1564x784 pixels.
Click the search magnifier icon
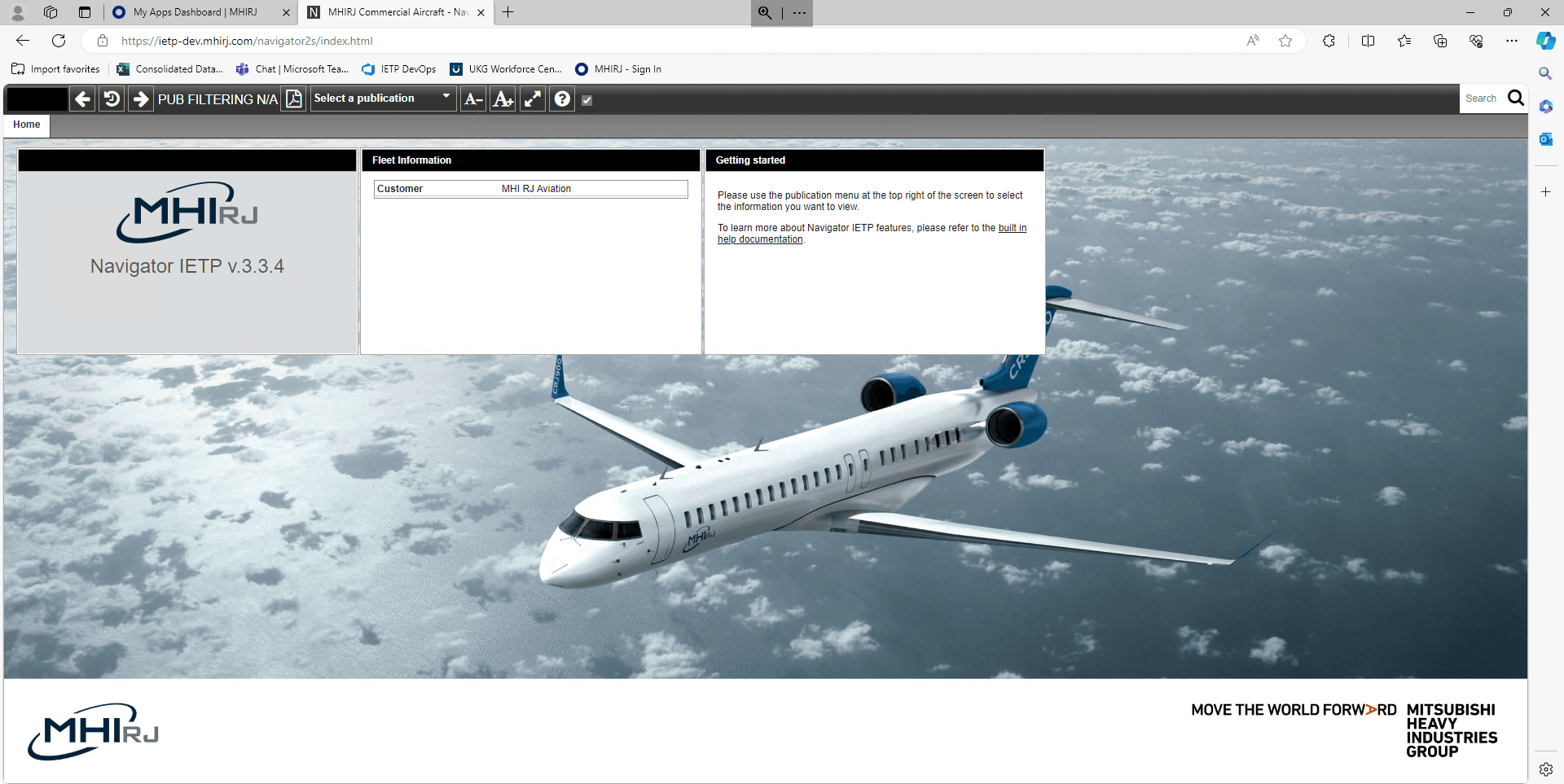[x=1516, y=98]
